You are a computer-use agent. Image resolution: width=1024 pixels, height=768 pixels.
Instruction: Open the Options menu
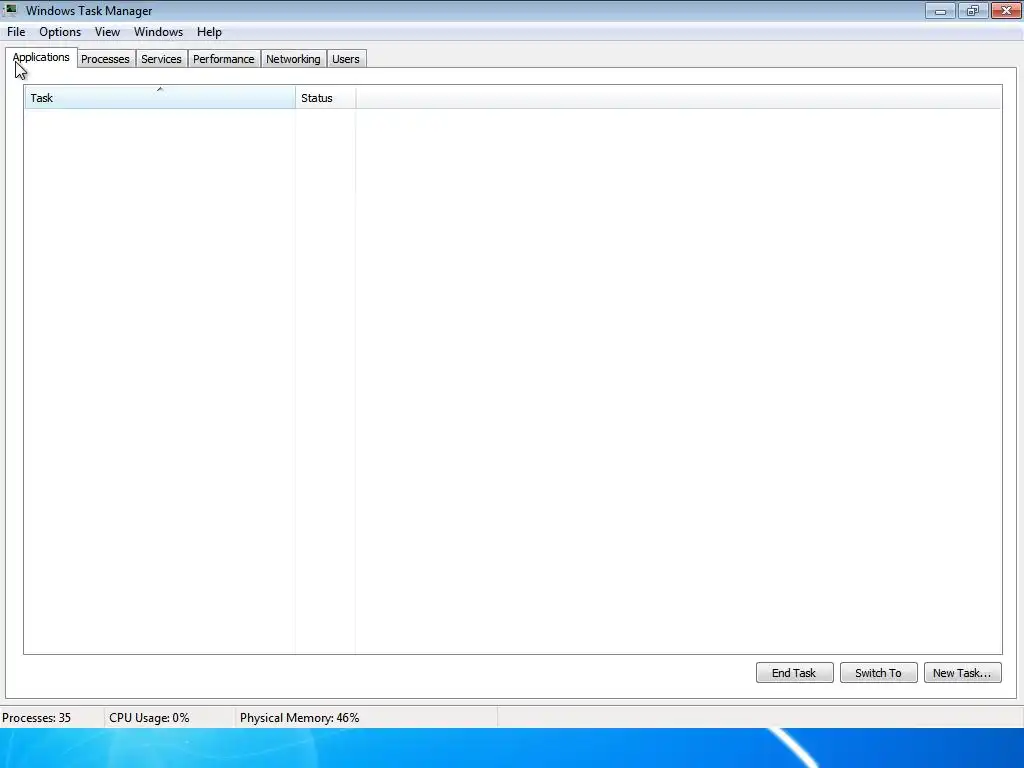pyautogui.click(x=60, y=32)
